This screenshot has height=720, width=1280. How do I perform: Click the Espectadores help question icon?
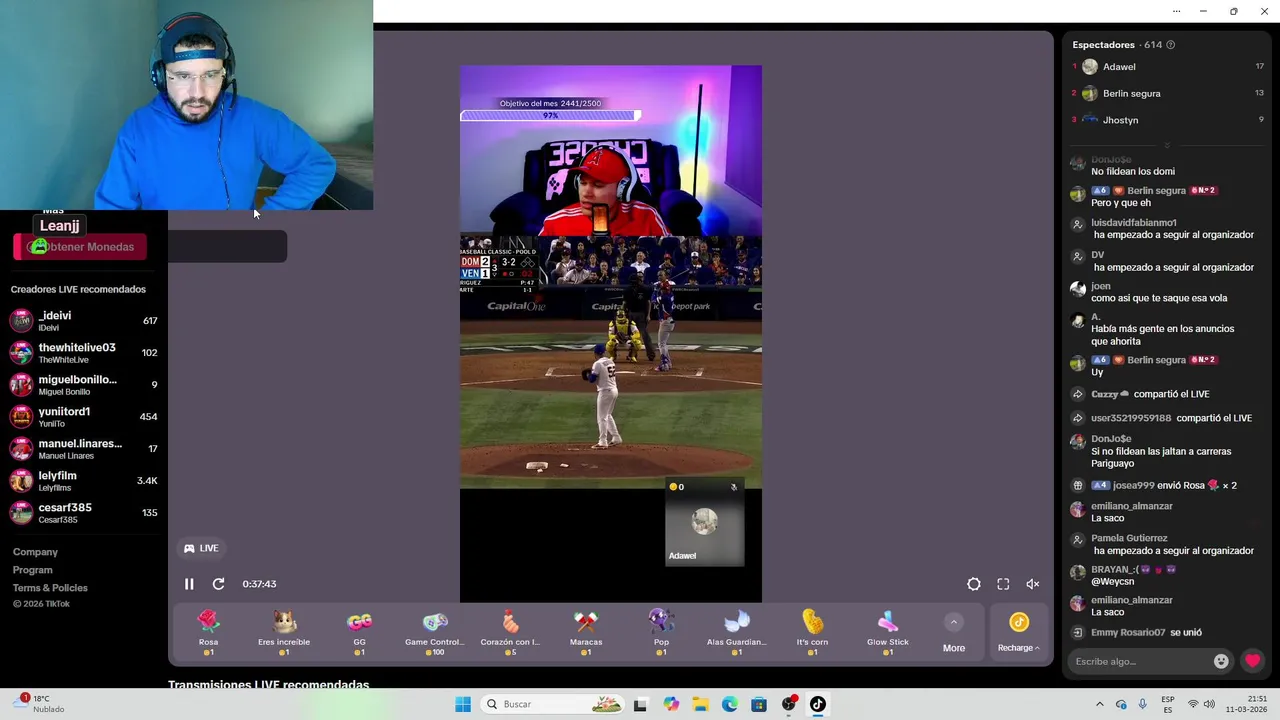coord(1171,45)
